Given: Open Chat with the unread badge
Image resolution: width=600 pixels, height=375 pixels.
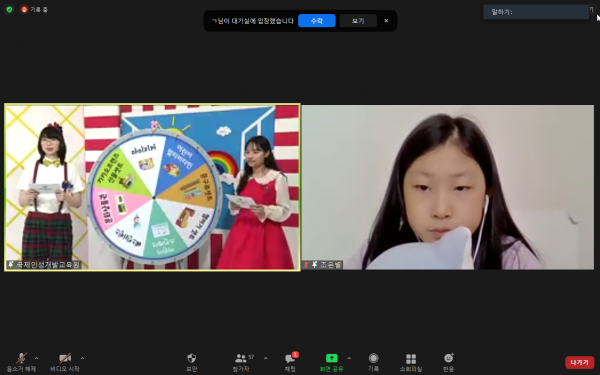Looking at the screenshot, I should (291, 358).
